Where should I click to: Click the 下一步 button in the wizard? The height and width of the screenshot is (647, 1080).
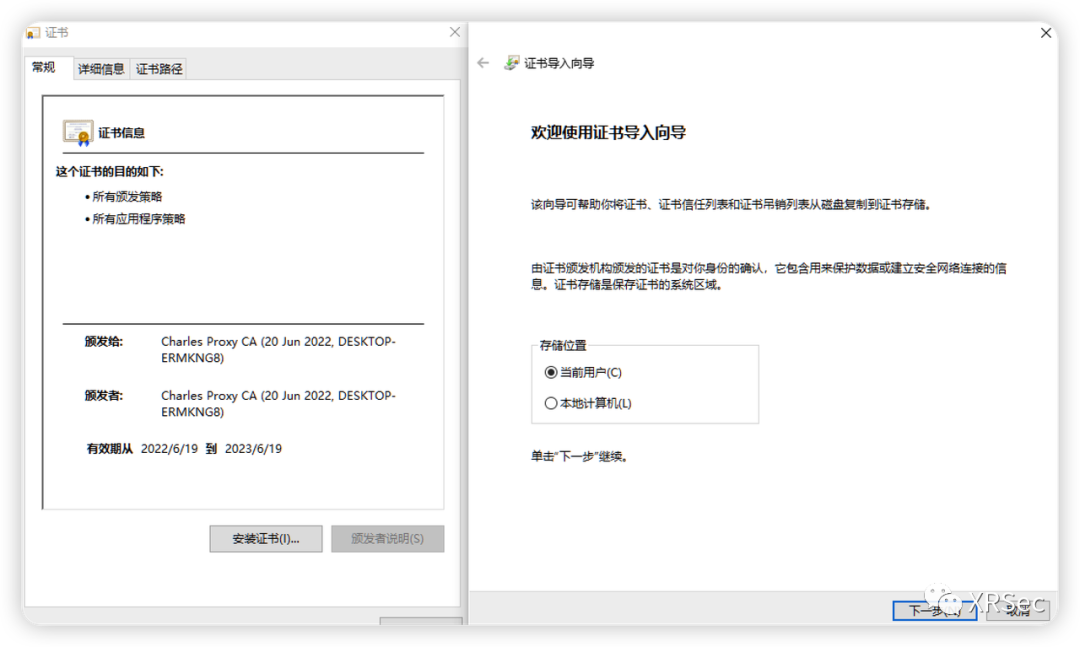click(x=935, y=610)
